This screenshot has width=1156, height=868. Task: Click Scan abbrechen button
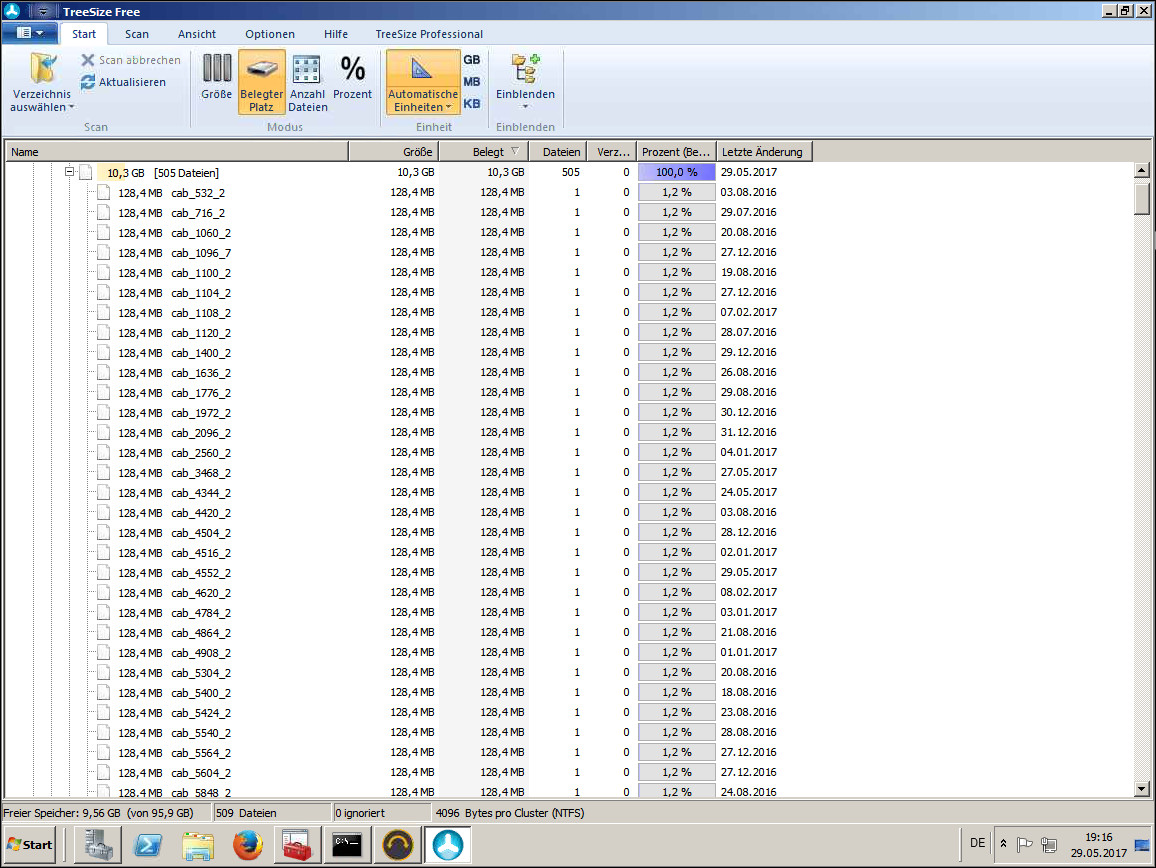(130, 60)
